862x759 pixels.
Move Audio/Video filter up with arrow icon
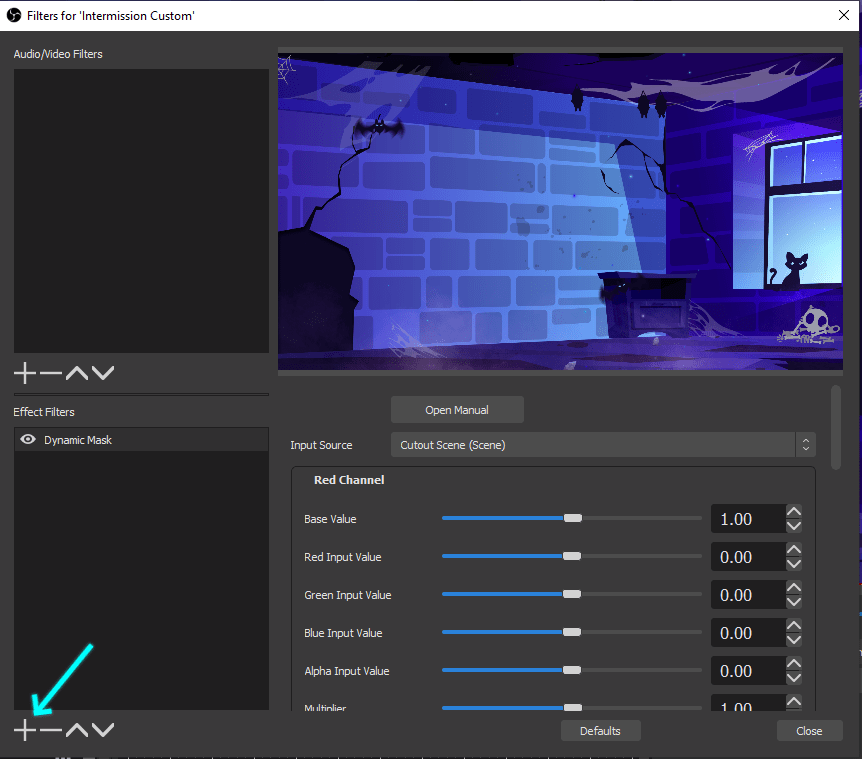click(77, 373)
